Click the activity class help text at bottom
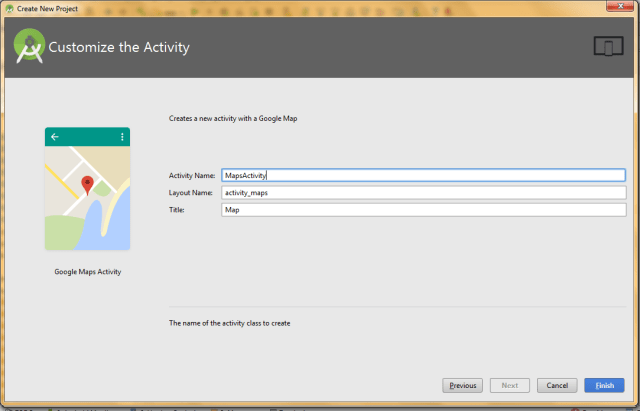The height and width of the screenshot is (411, 640). (x=231, y=323)
